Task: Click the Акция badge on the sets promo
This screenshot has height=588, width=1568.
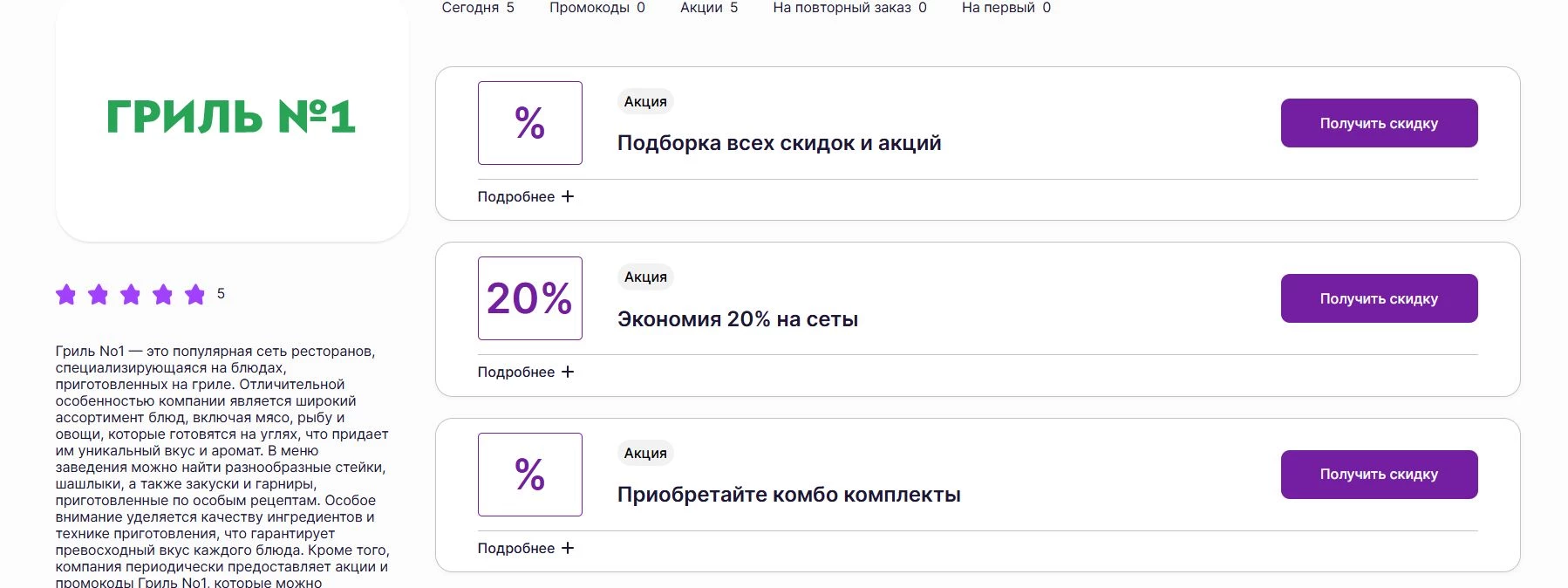Action: (x=644, y=277)
